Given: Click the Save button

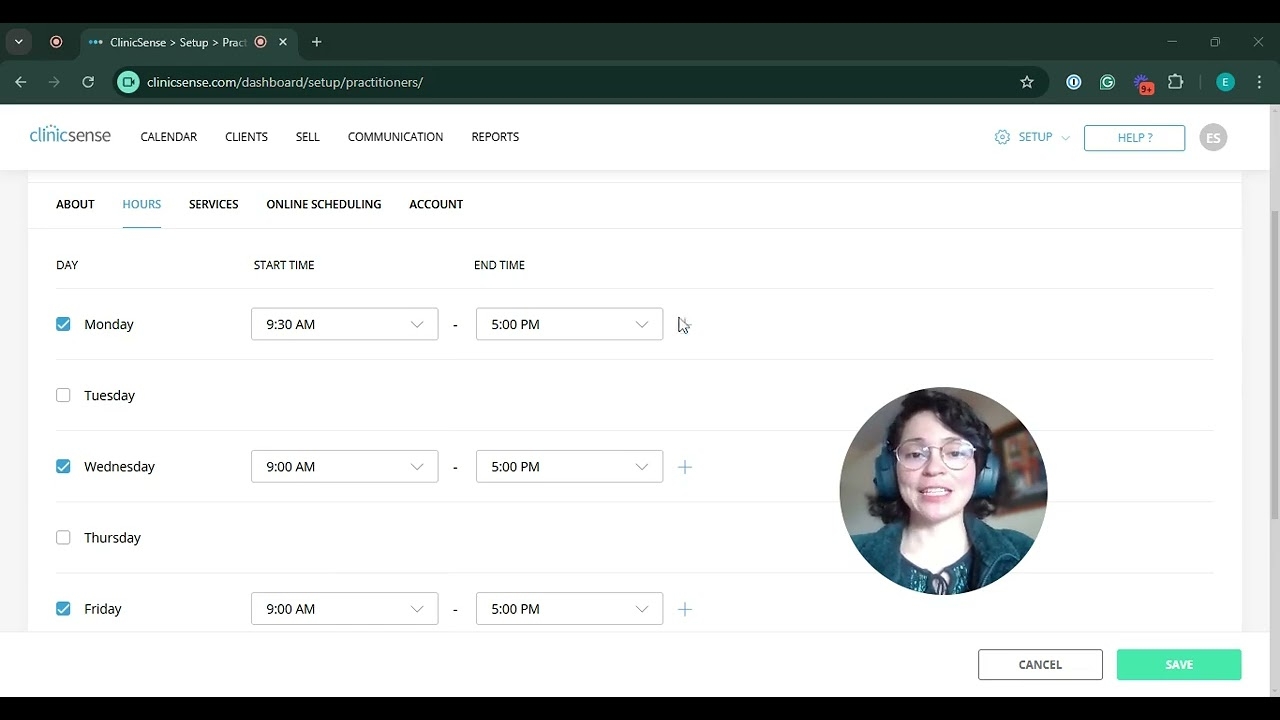Looking at the screenshot, I should (x=1178, y=665).
